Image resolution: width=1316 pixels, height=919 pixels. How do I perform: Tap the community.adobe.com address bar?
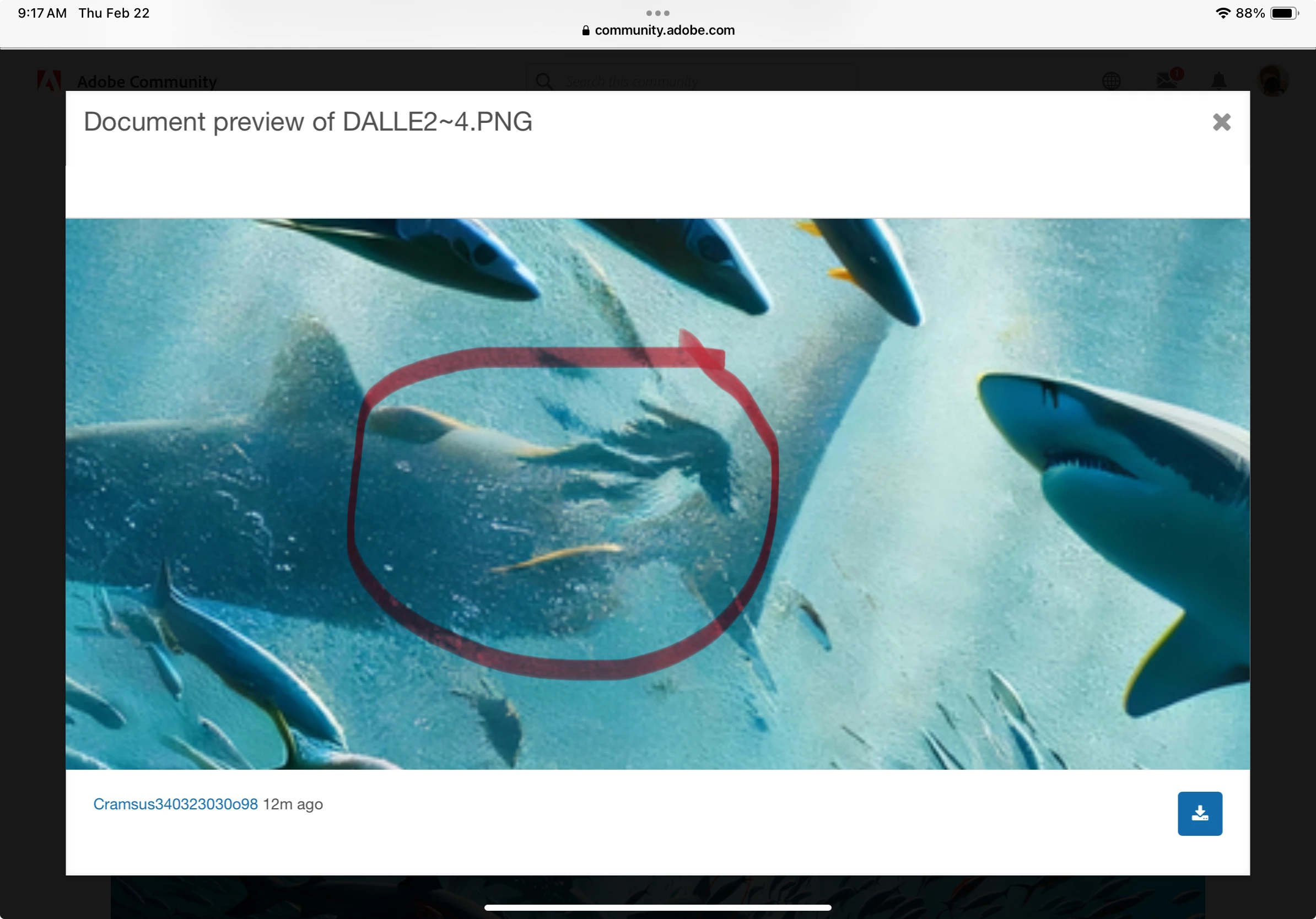[x=664, y=30]
